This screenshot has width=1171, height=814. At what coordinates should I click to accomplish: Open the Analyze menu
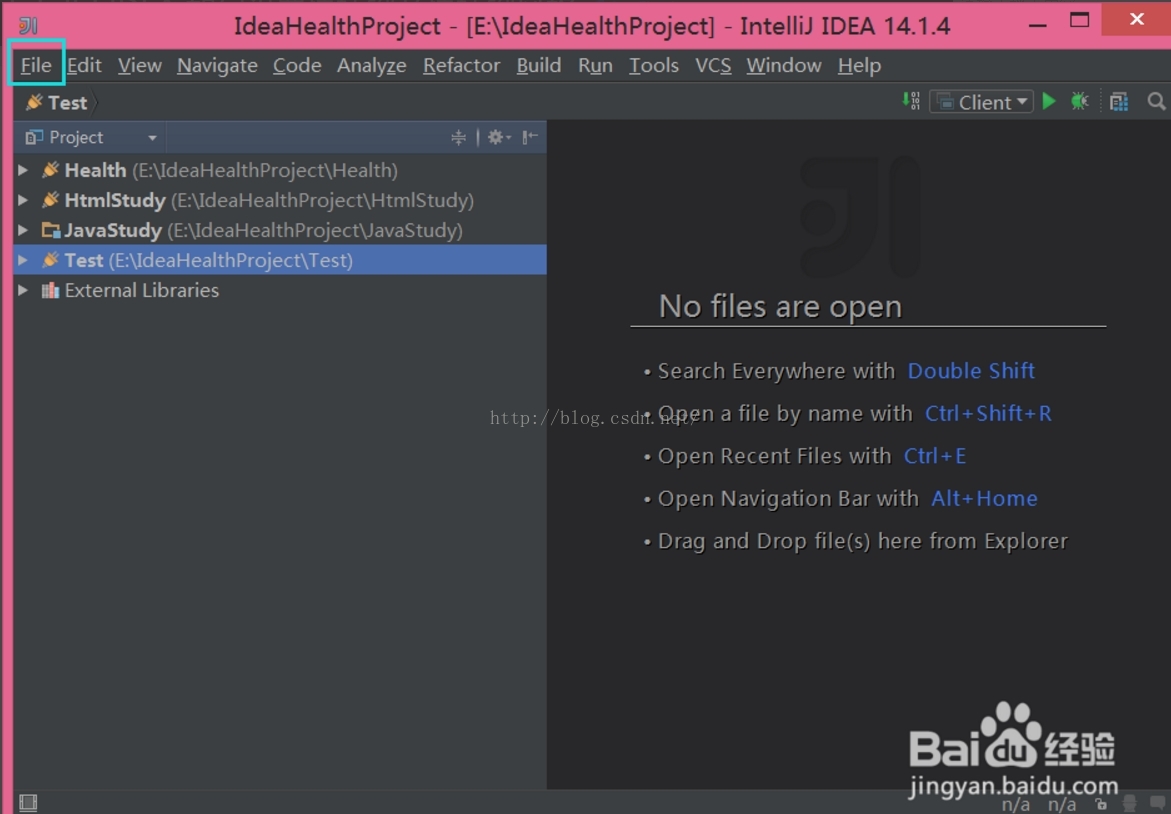[372, 65]
